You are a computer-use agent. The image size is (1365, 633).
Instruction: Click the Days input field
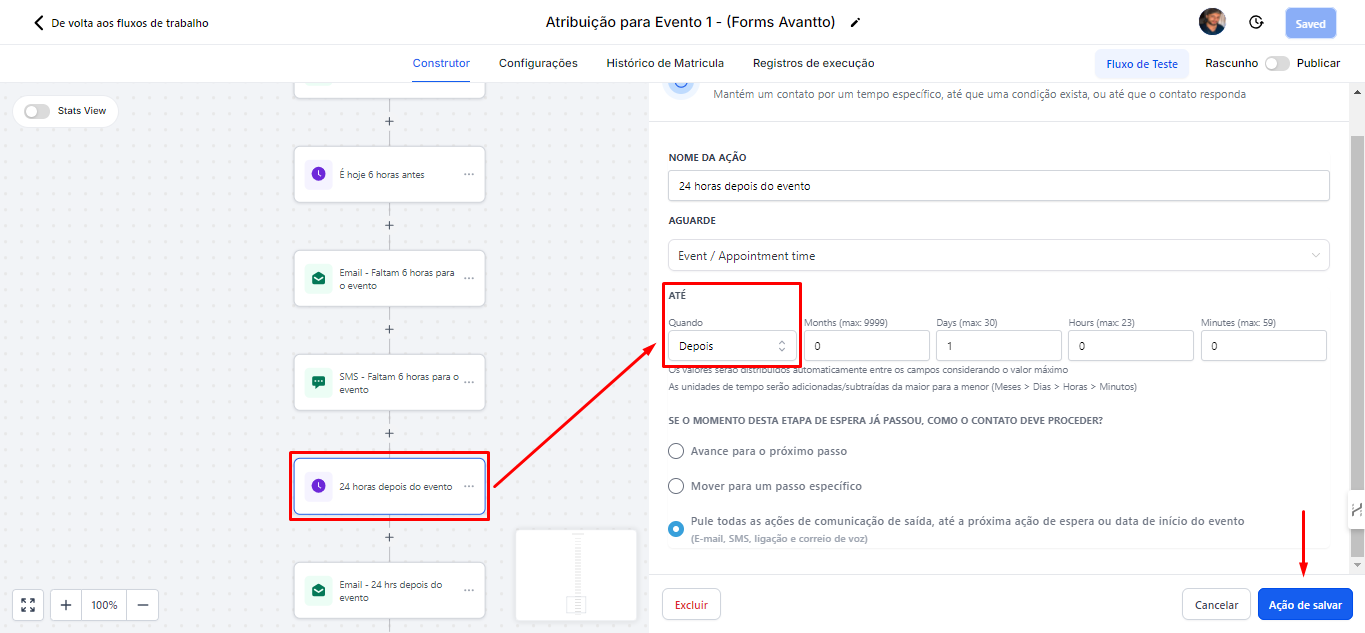[998, 346]
